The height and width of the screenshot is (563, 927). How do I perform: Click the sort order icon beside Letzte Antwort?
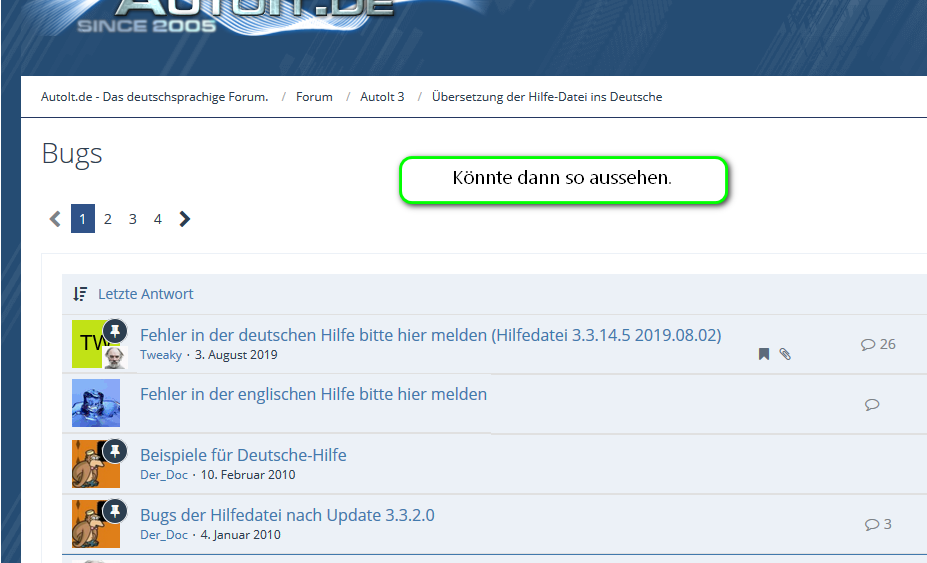click(x=81, y=294)
